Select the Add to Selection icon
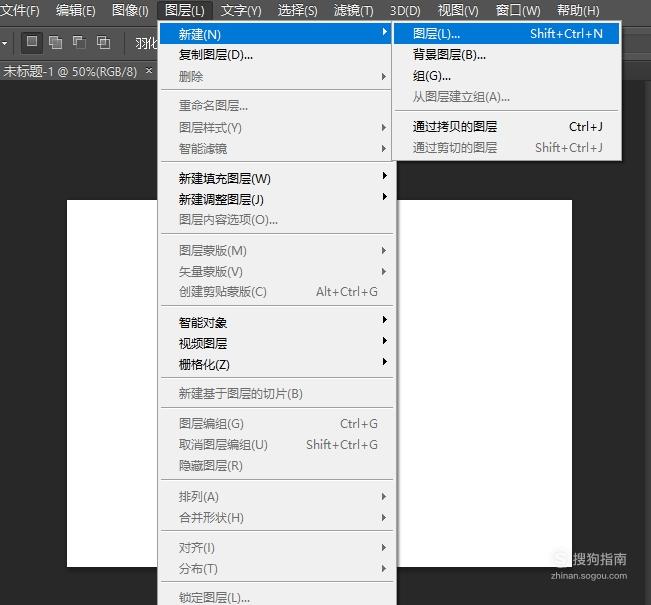The height and width of the screenshot is (605, 651). click(55, 42)
